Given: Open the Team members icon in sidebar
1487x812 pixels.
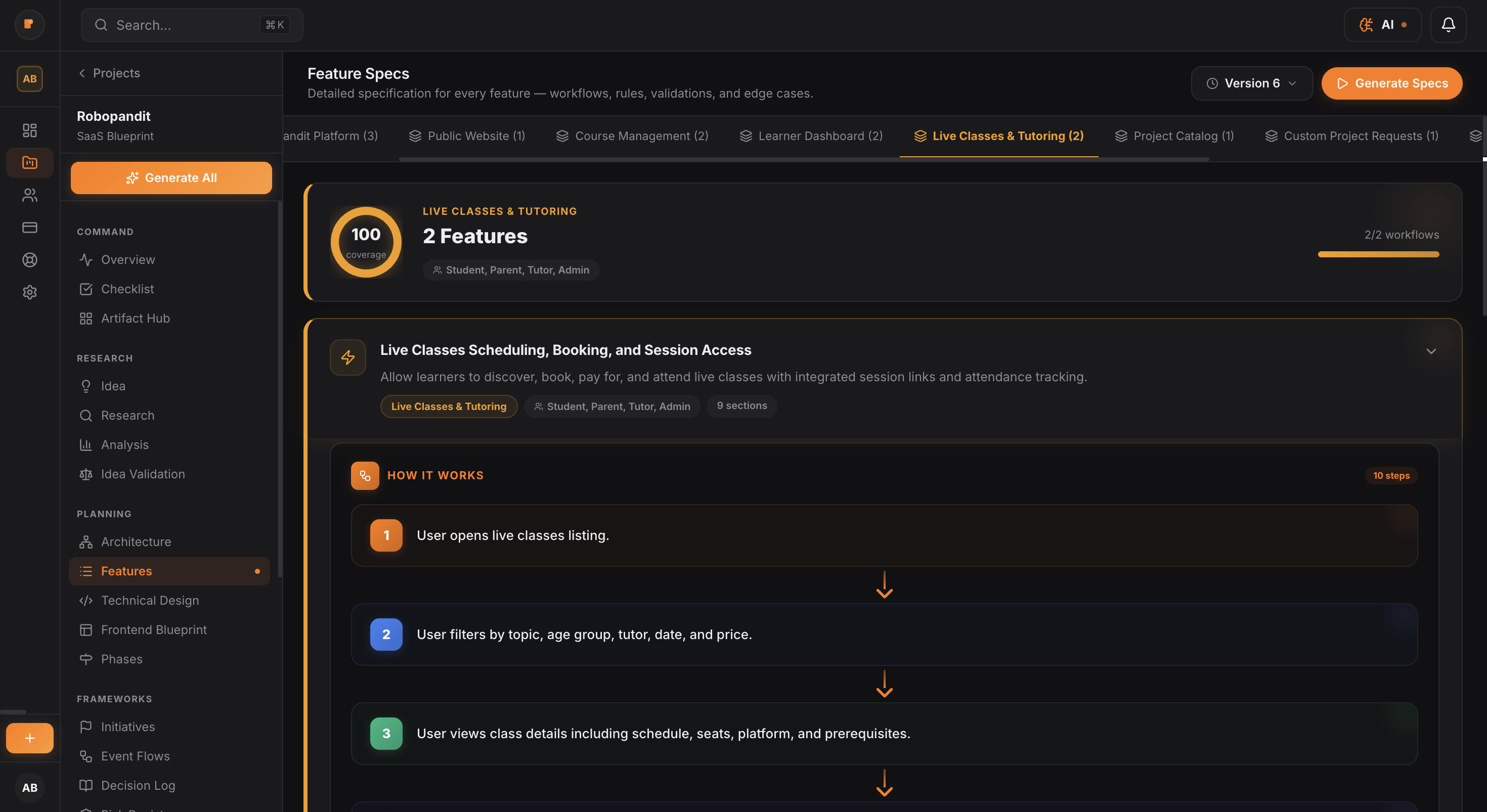Looking at the screenshot, I should (x=29, y=195).
